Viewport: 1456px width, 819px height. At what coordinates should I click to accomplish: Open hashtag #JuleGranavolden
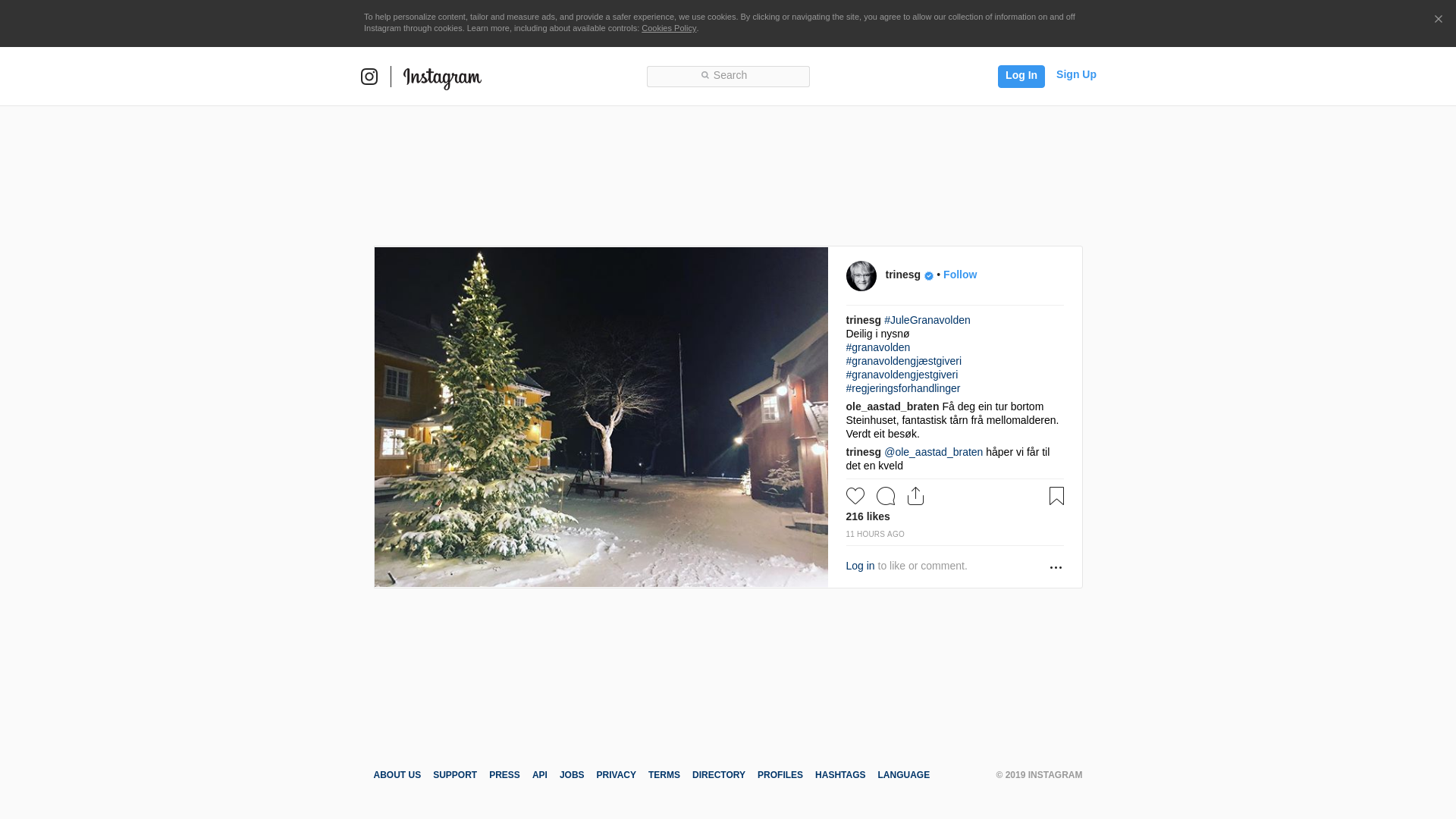click(927, 320)
